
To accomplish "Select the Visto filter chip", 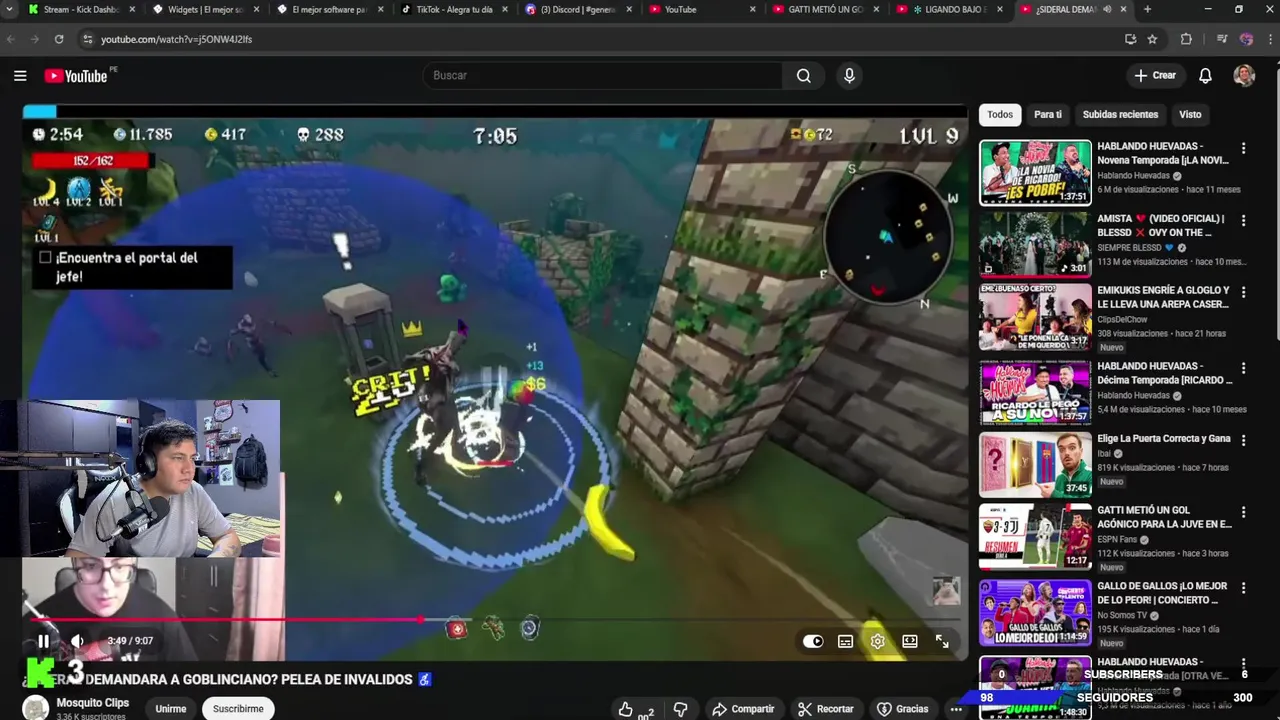I will (1190, 114).
